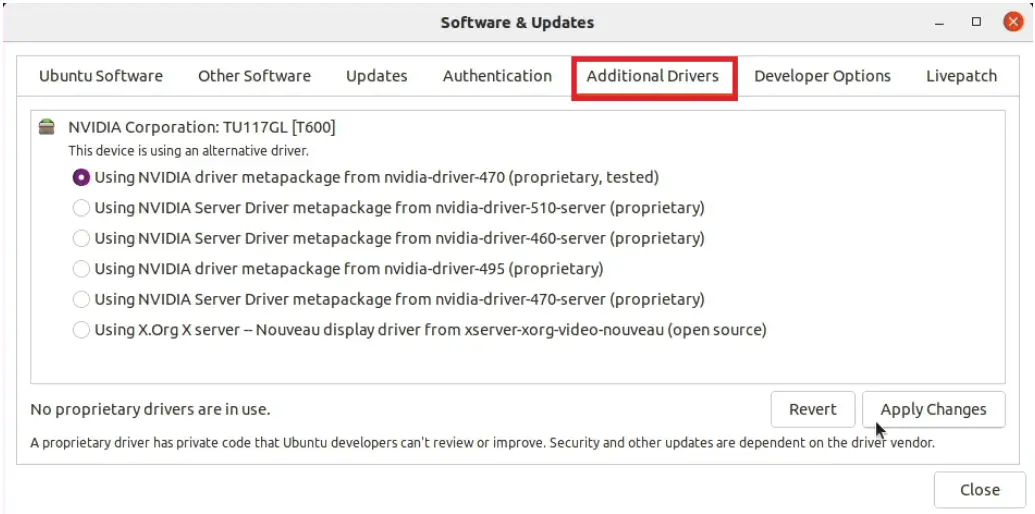Click the NVIDIA graphics card device icon

47,127
